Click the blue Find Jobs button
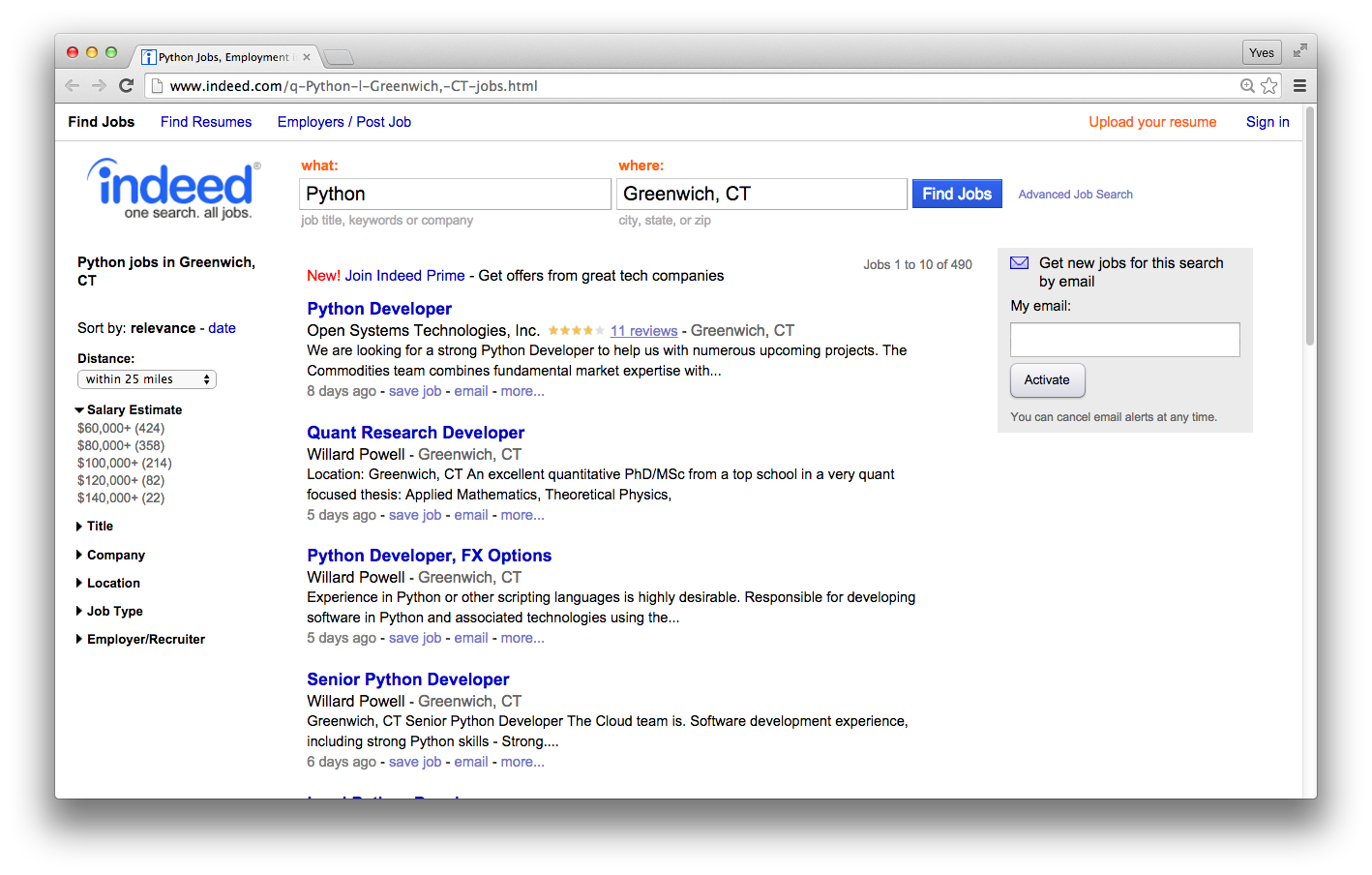Screen dimensions: 1372x875 [x=957, y=194]
